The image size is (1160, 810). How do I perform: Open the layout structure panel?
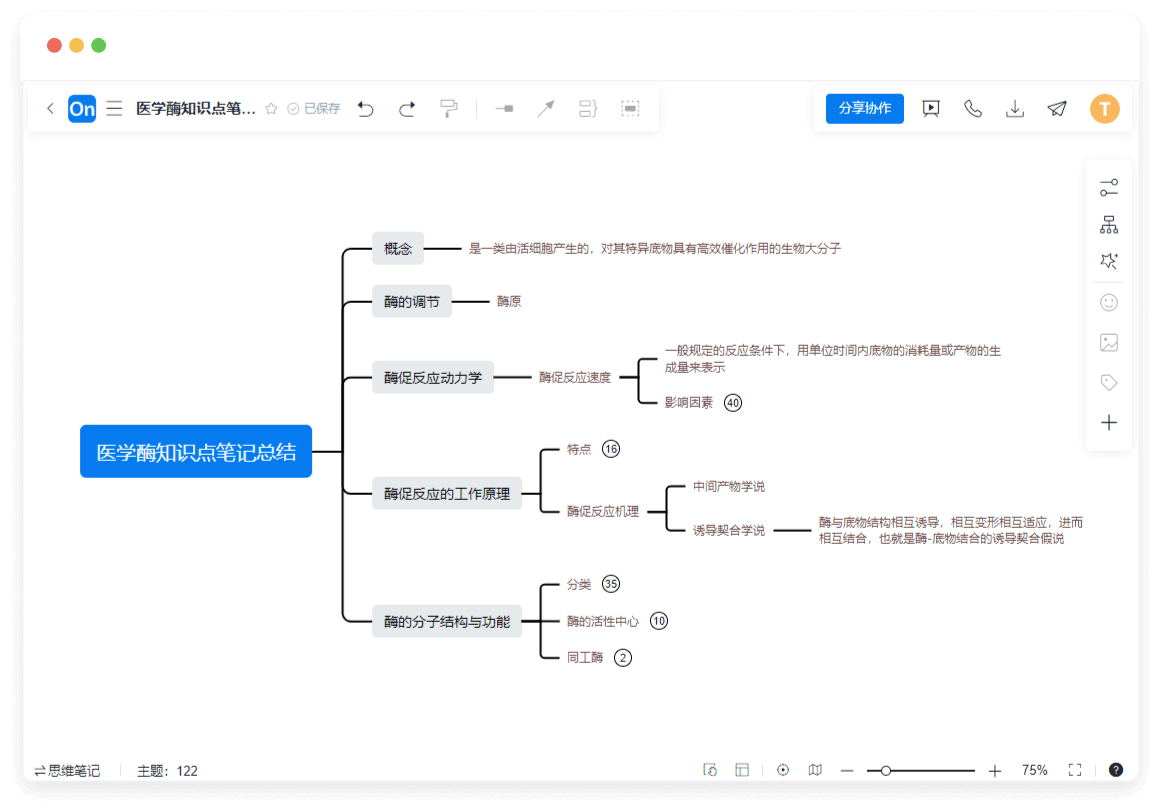pyautogui.click(x=1108, y=224)
